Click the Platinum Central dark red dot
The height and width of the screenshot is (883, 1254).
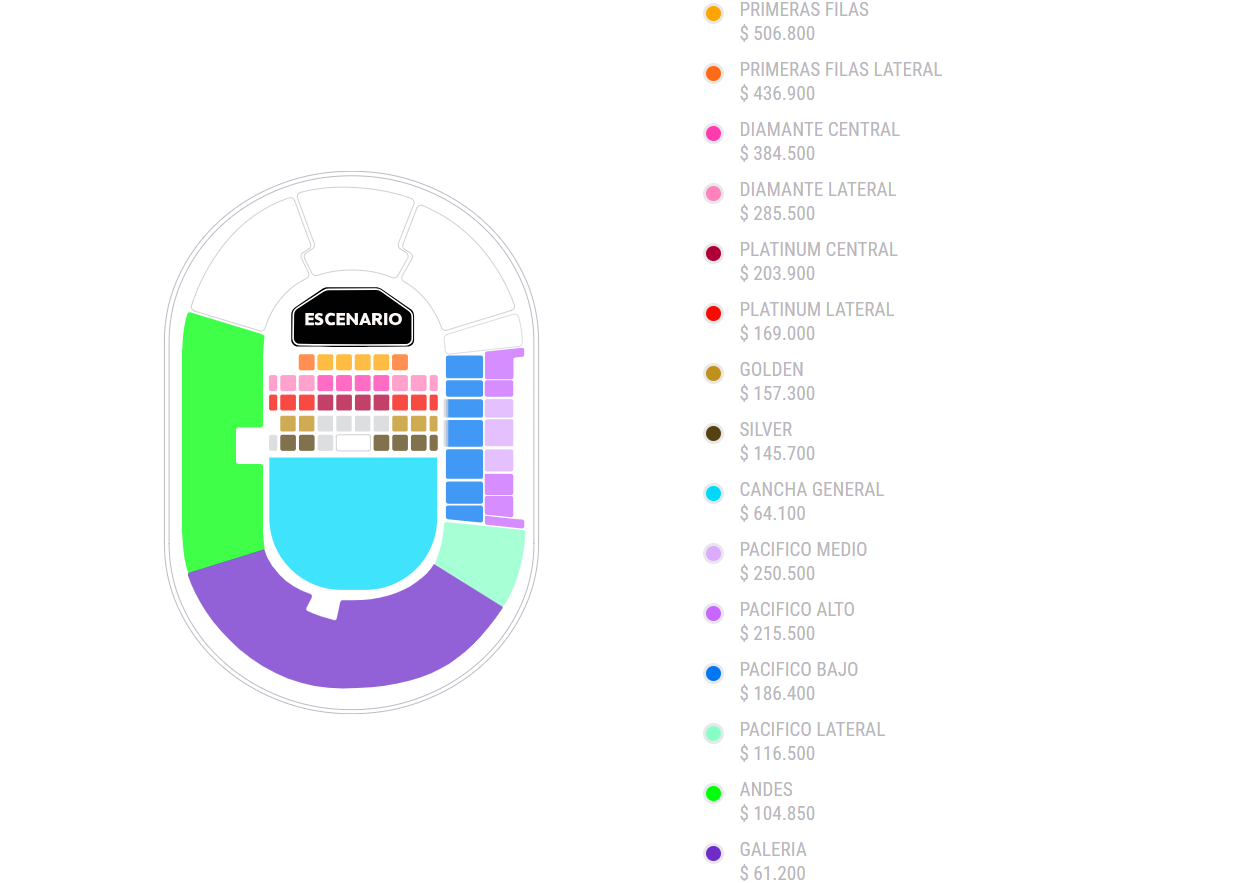[x=713, y=254]
